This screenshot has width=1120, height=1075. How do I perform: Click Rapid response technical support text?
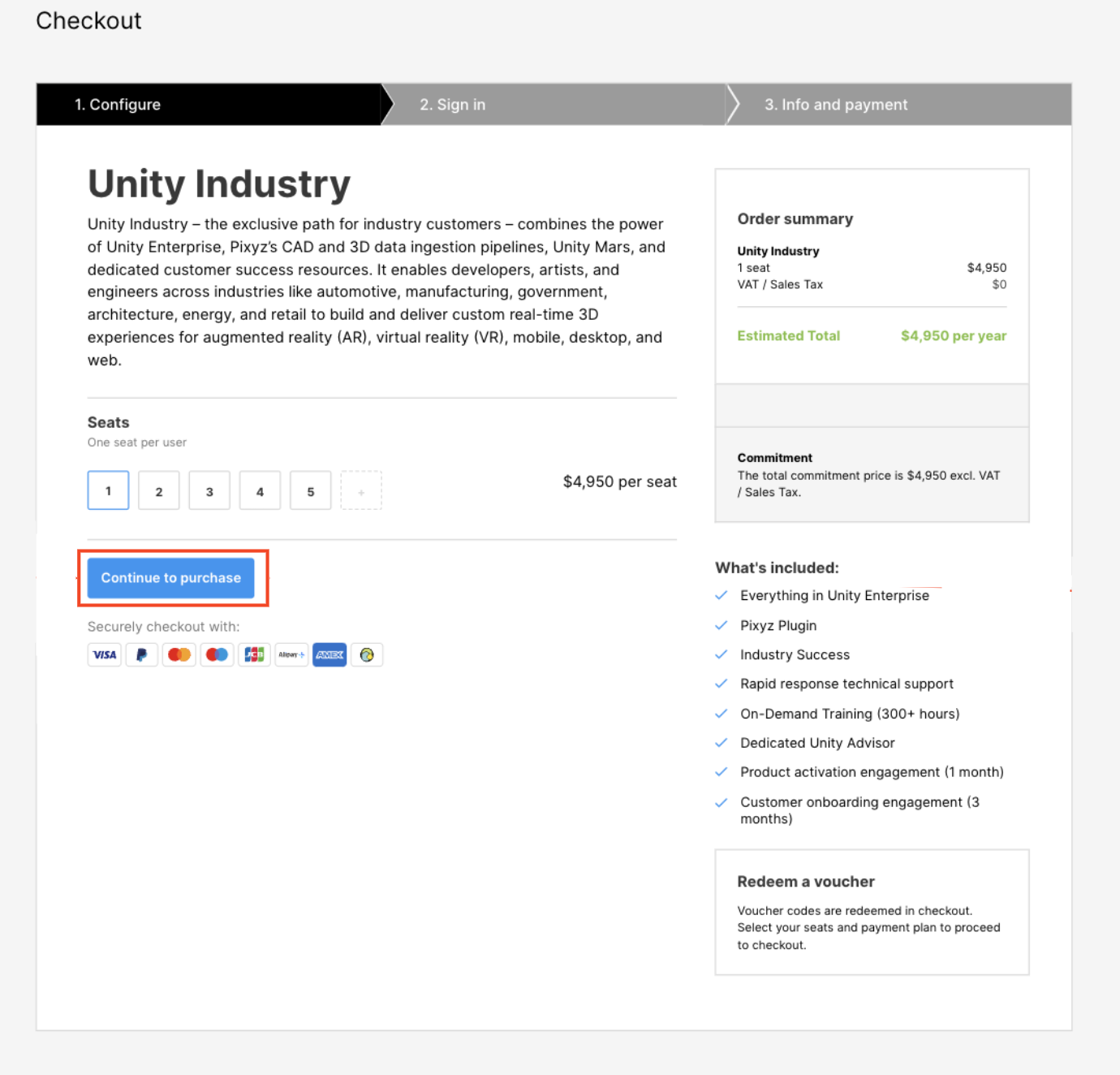tap(846, 684)
